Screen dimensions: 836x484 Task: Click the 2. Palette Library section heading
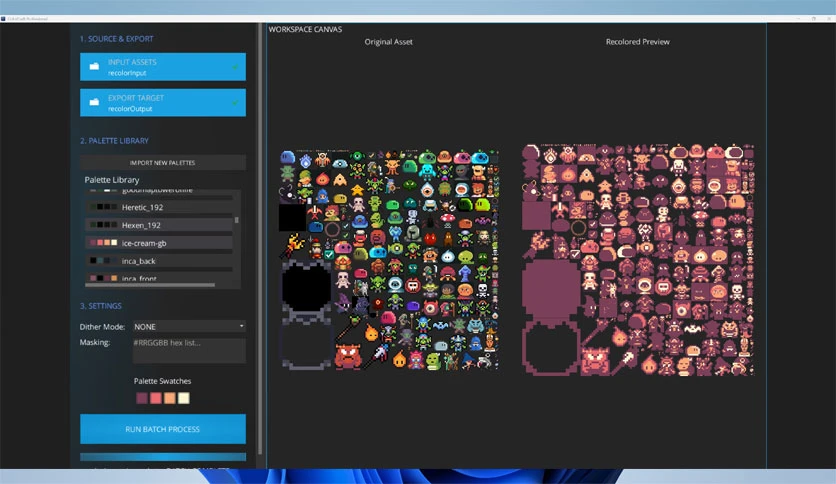tap(114, 141)
